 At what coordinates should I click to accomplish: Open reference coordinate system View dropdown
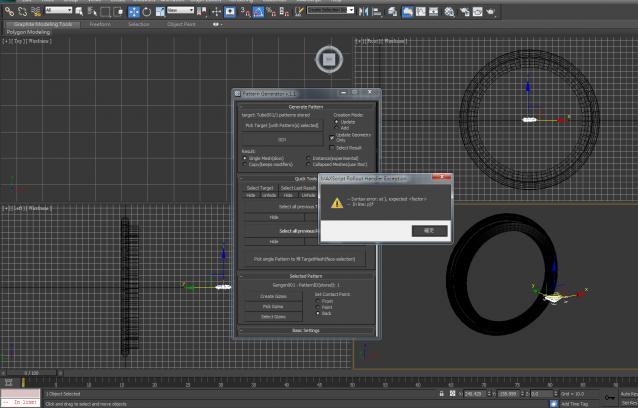click(x=181, y=10)
